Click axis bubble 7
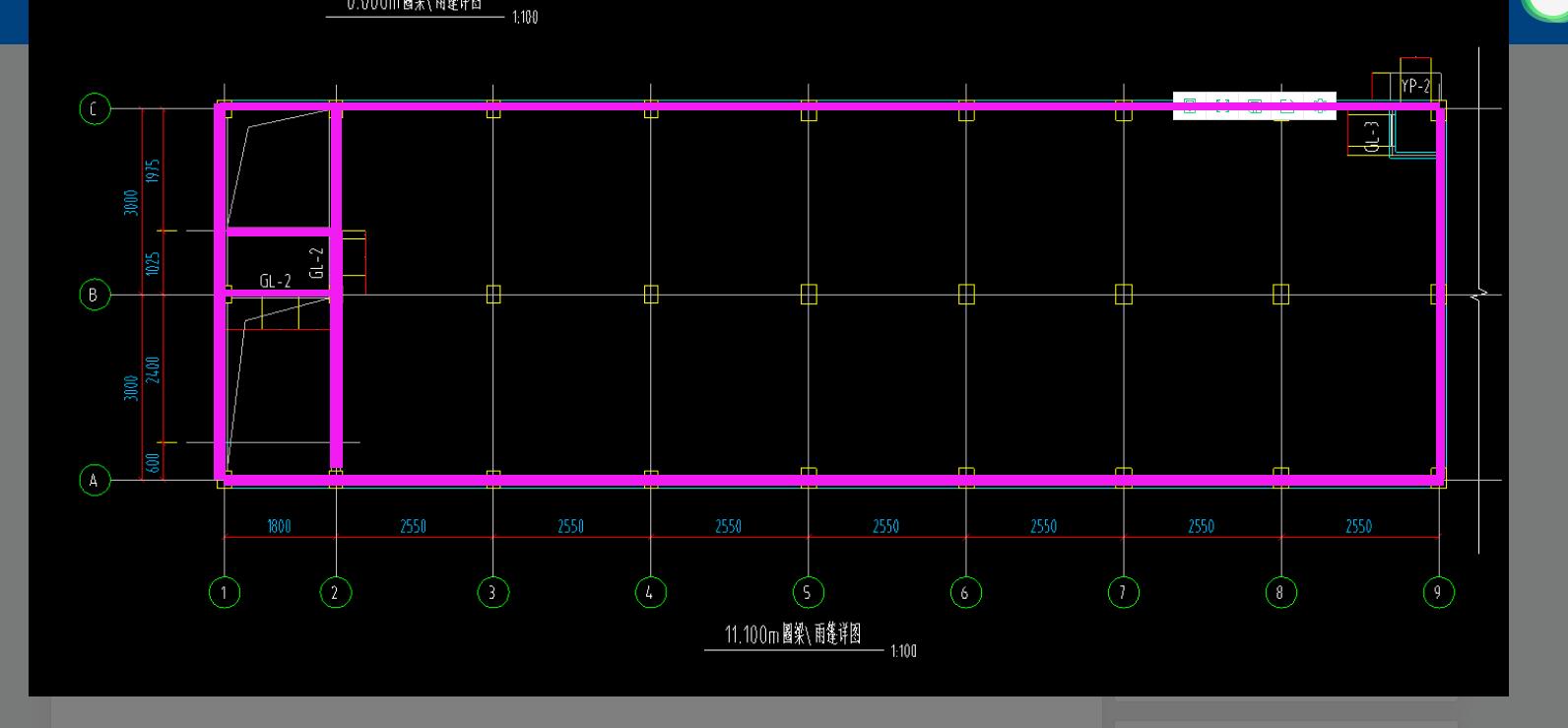Viewport: 1568px width, 728px height. click(1123, 592)
